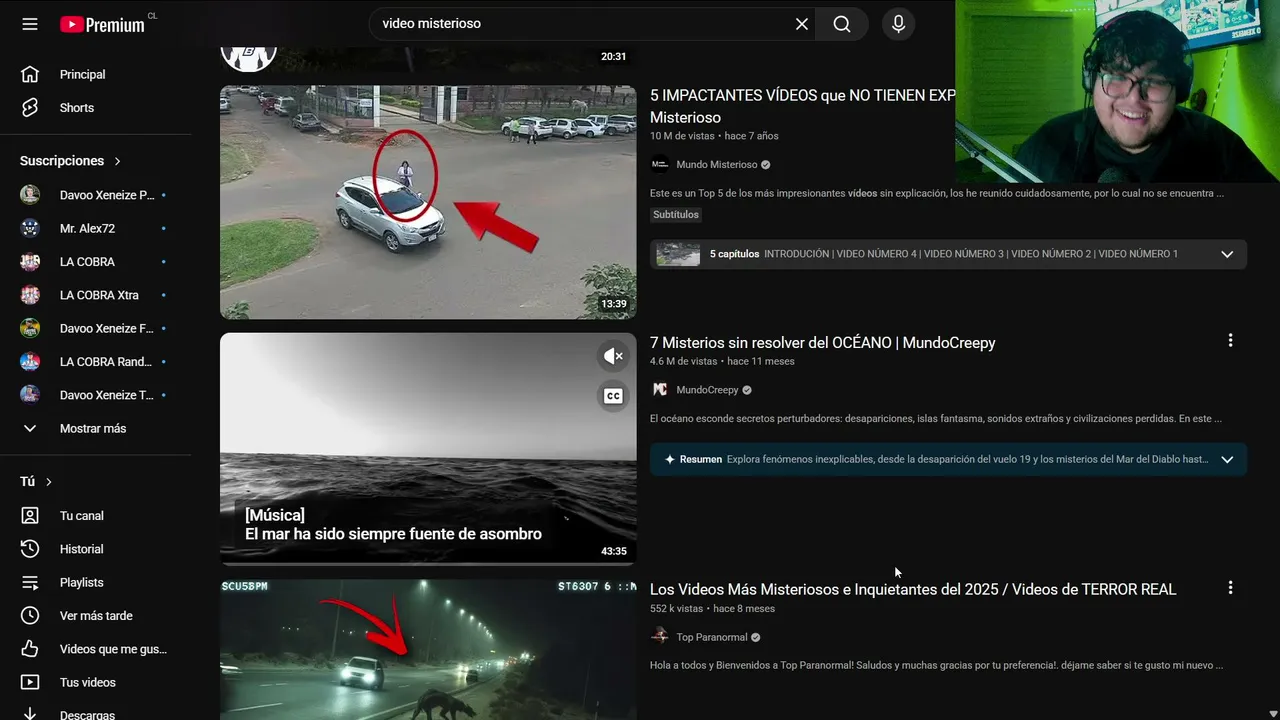Open MundoCreepy channel name
1280x720 pixels.
click(x=707, y=390)
